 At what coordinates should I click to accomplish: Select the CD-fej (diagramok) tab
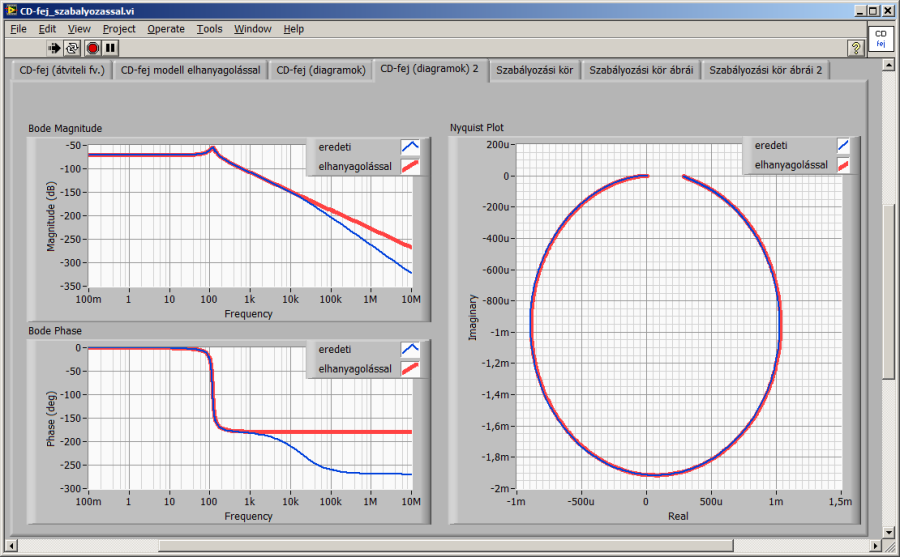pos(319,70)
